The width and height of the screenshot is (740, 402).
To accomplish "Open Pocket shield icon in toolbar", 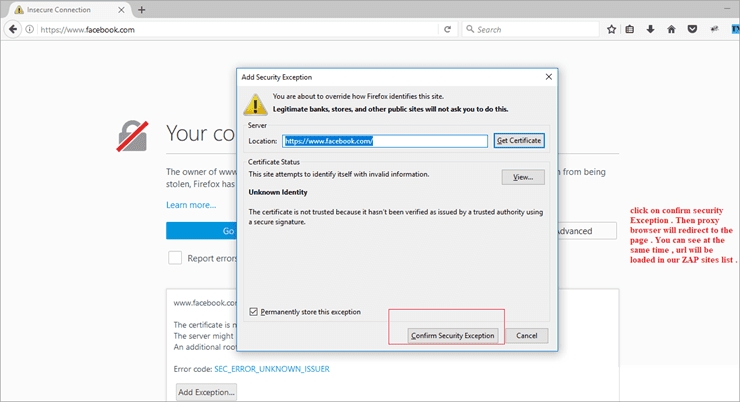I will [692, 29].
